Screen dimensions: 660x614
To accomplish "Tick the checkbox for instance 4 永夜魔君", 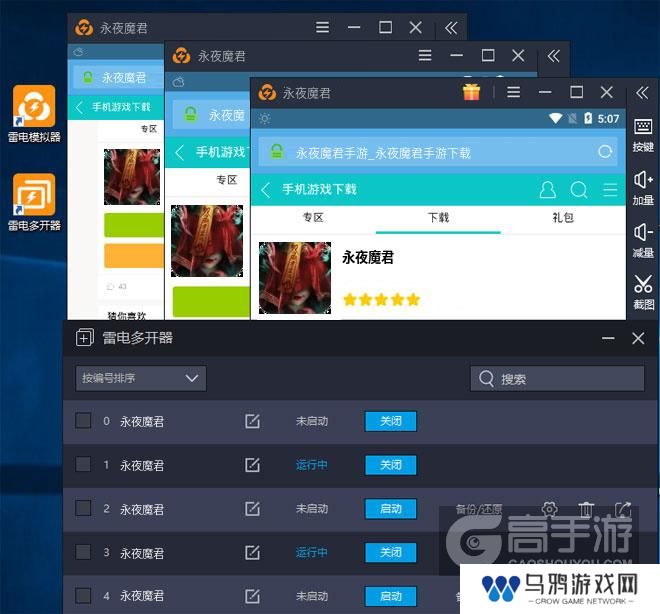I will click(x=83, y=595).
